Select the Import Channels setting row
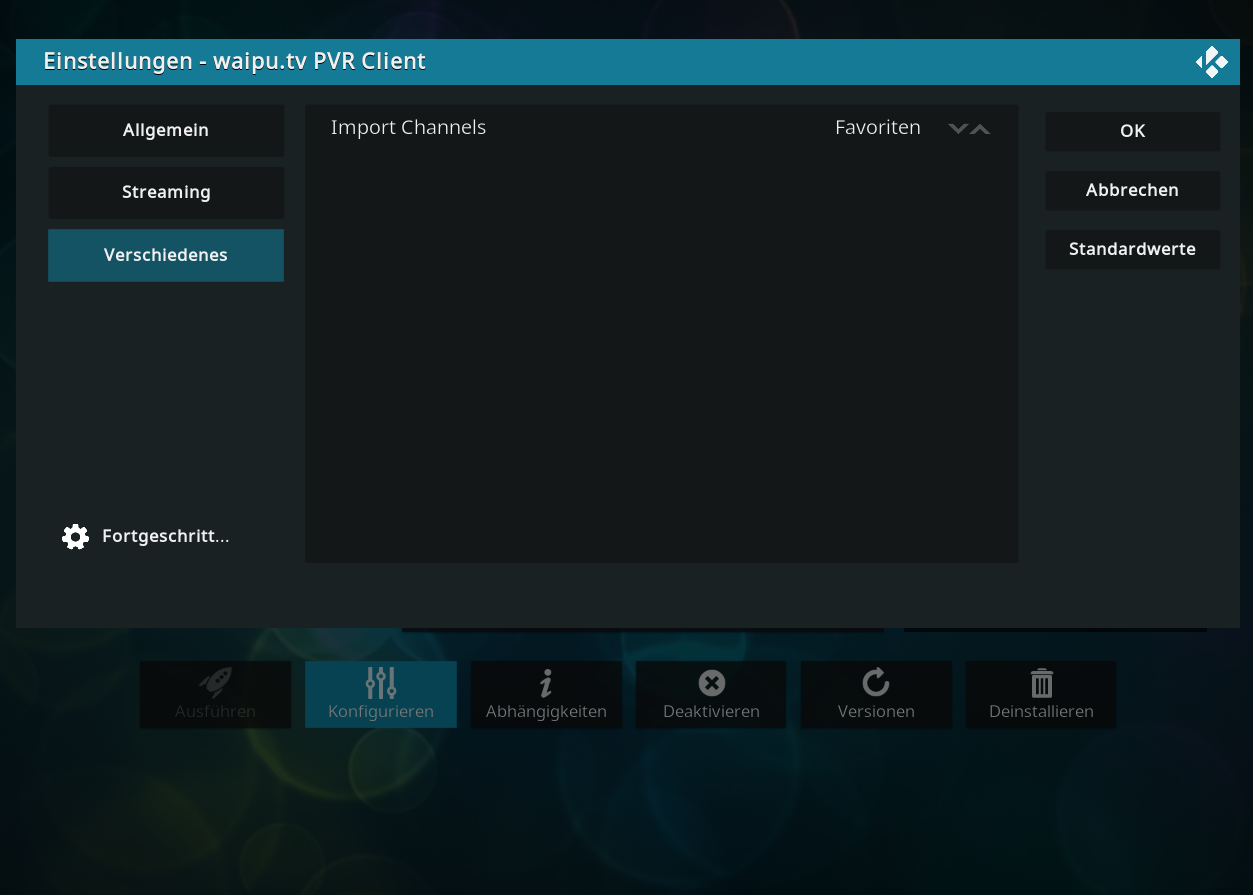1253x895 pixels. click(661, 128)
